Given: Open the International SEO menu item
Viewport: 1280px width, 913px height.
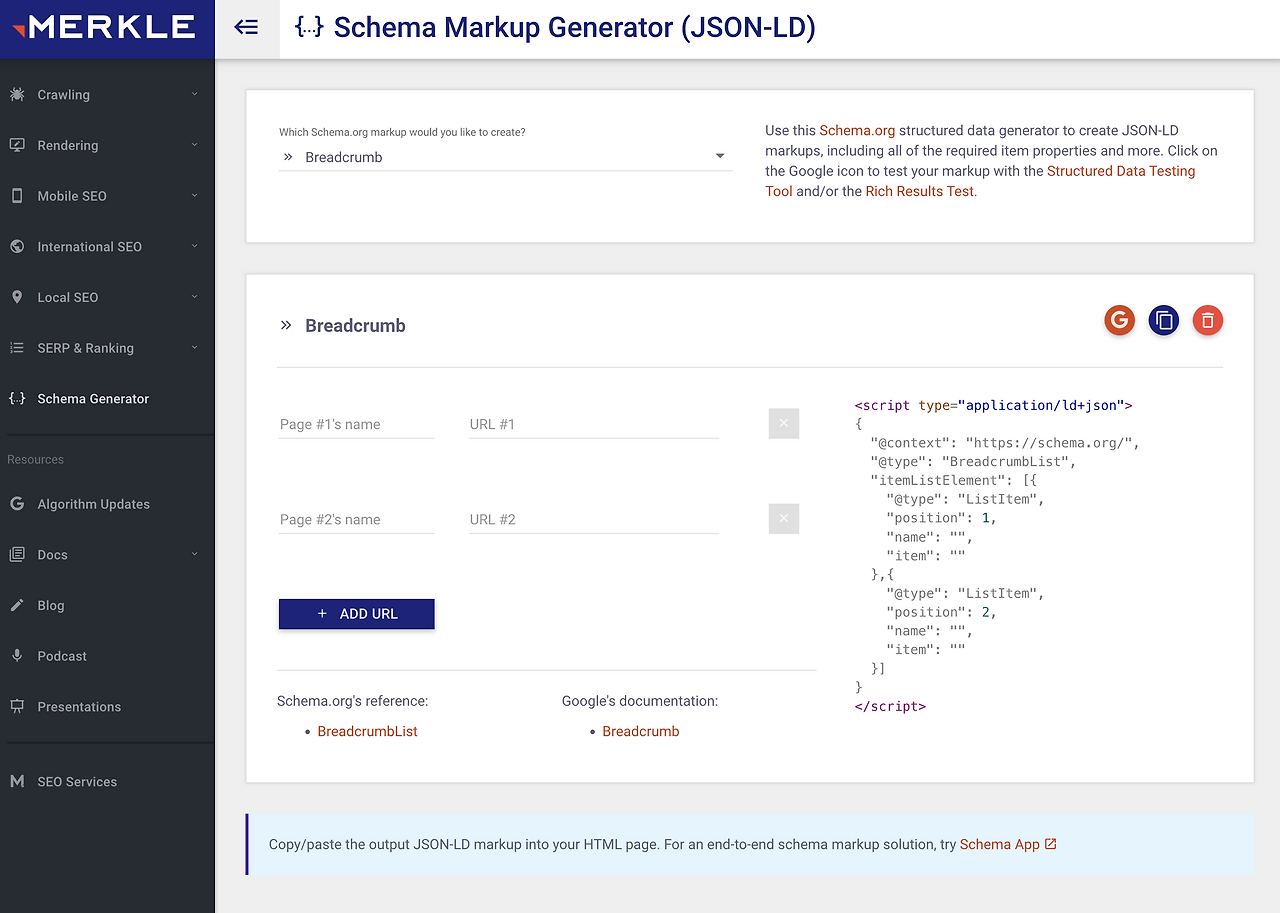Looking at the screenshot, I should pyautogui.click(x=107, y=246).
